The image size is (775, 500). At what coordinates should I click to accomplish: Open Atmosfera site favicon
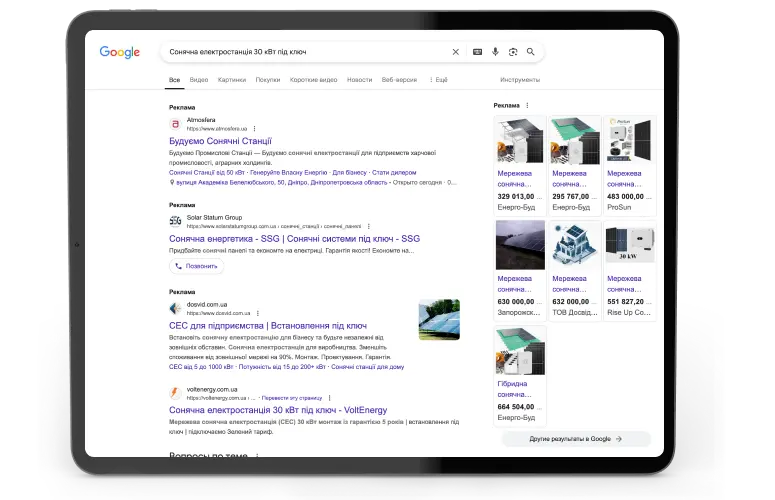[x=175, y=124]
